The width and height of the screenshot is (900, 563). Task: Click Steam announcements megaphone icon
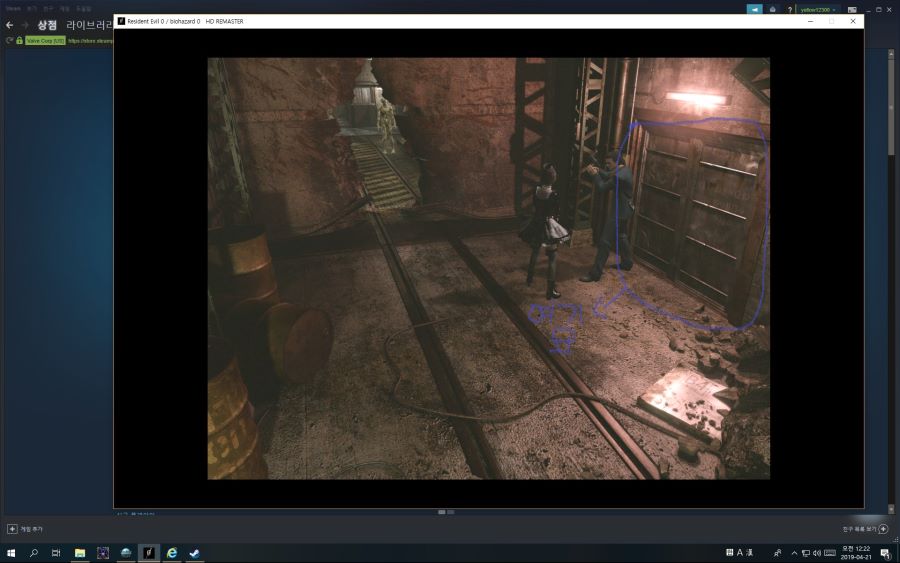click(755, 9)
